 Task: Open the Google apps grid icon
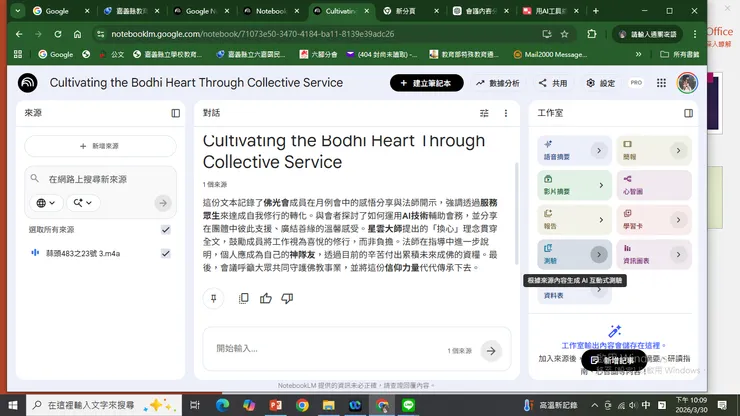tap(661, 83)
